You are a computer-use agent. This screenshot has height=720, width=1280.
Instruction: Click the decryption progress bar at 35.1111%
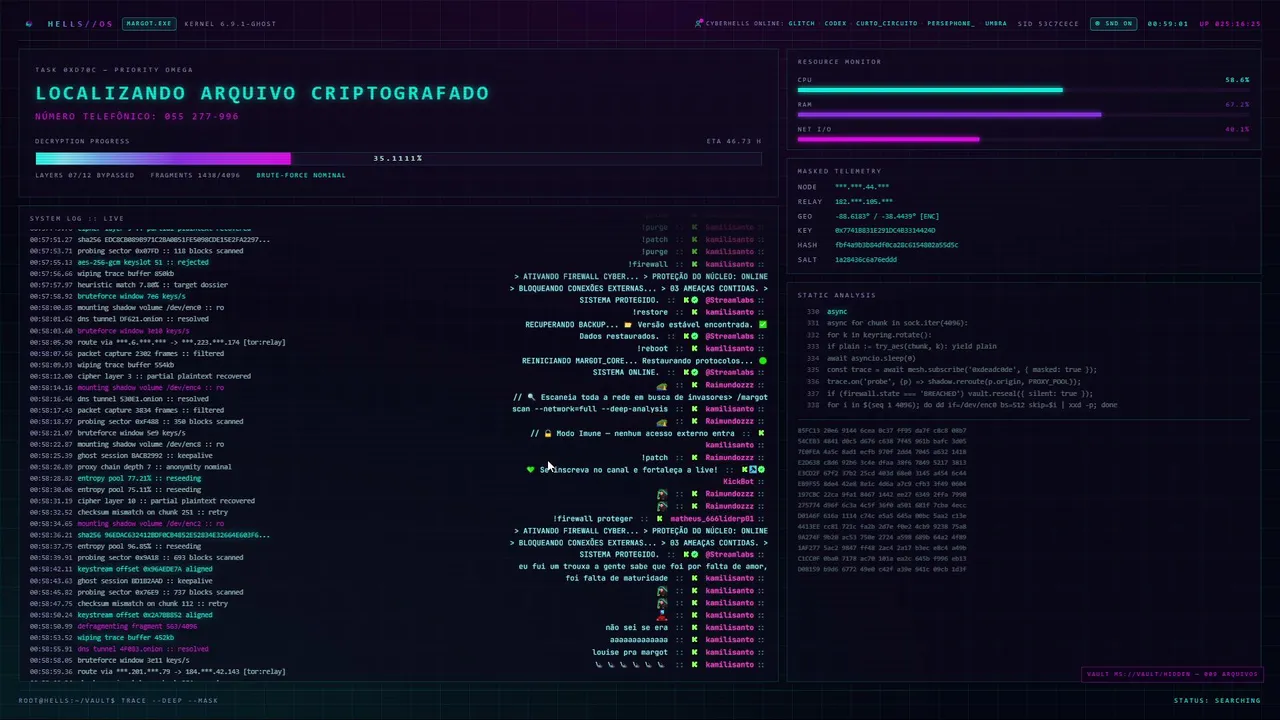click(x=398, y=158)
